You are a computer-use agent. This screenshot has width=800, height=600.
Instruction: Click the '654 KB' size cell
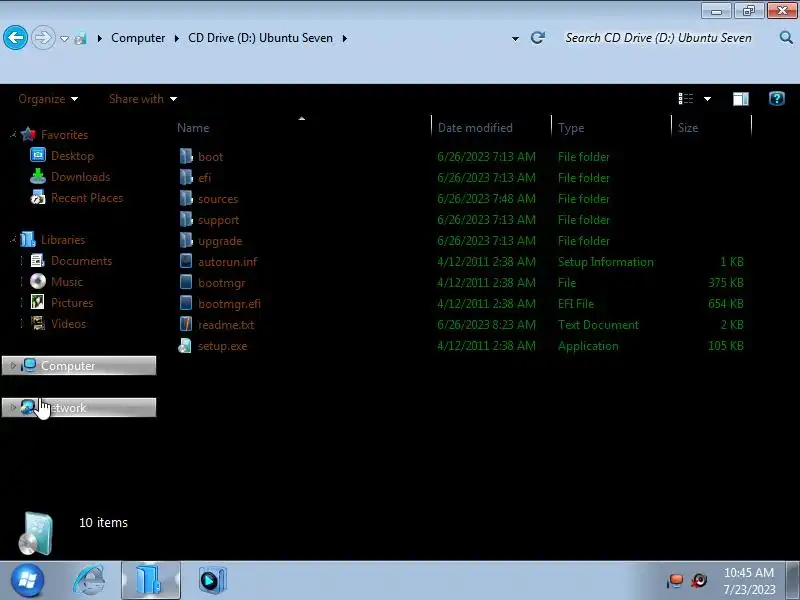pos(726,304)
